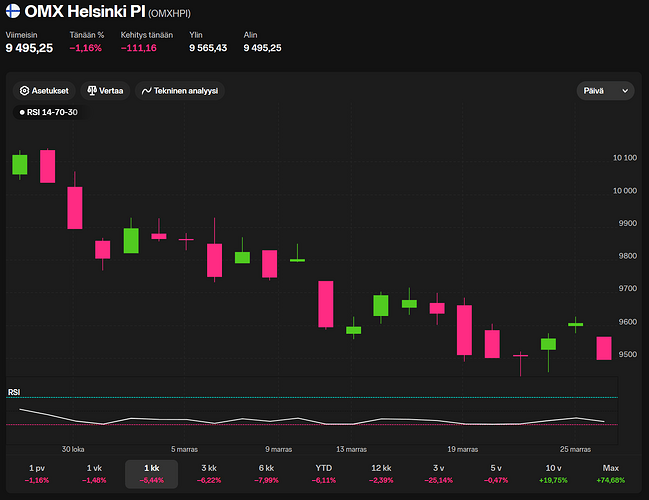
Task: Switch chart to 12 kk range
Action: click(x=381, y=473)
